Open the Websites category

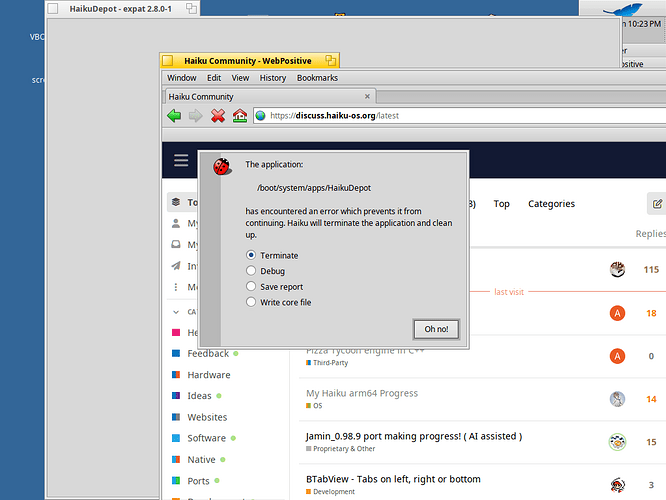coord(207,417)
